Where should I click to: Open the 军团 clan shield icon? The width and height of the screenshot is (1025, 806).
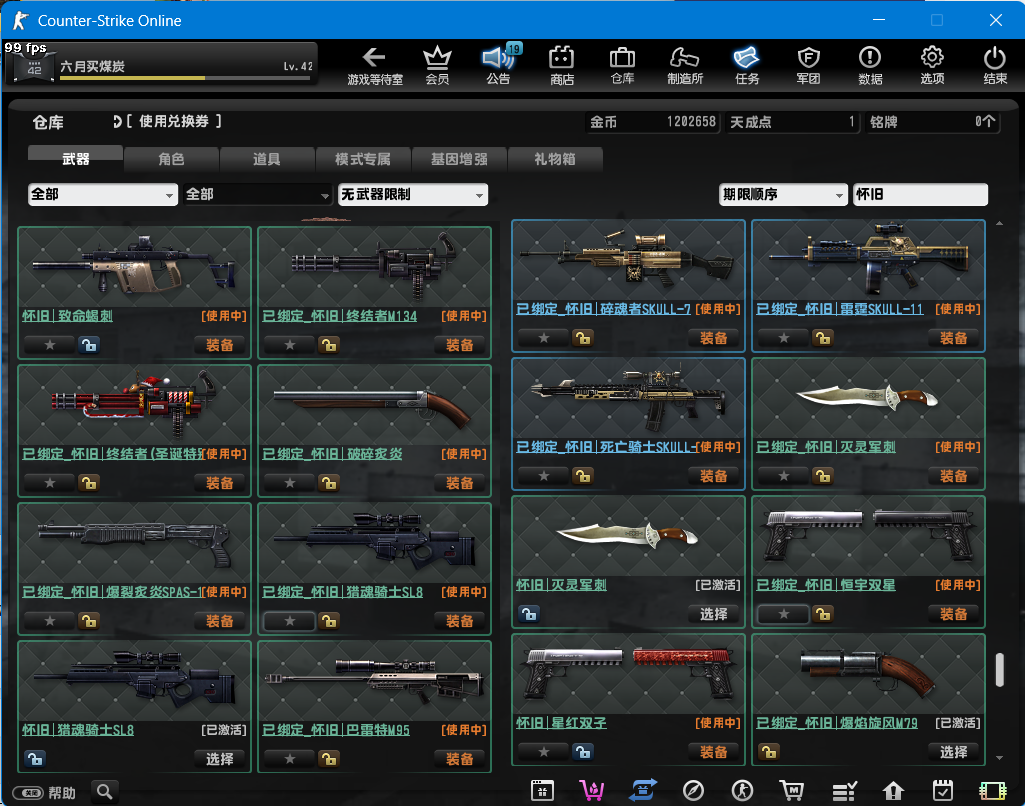click(x=809, y=65)
